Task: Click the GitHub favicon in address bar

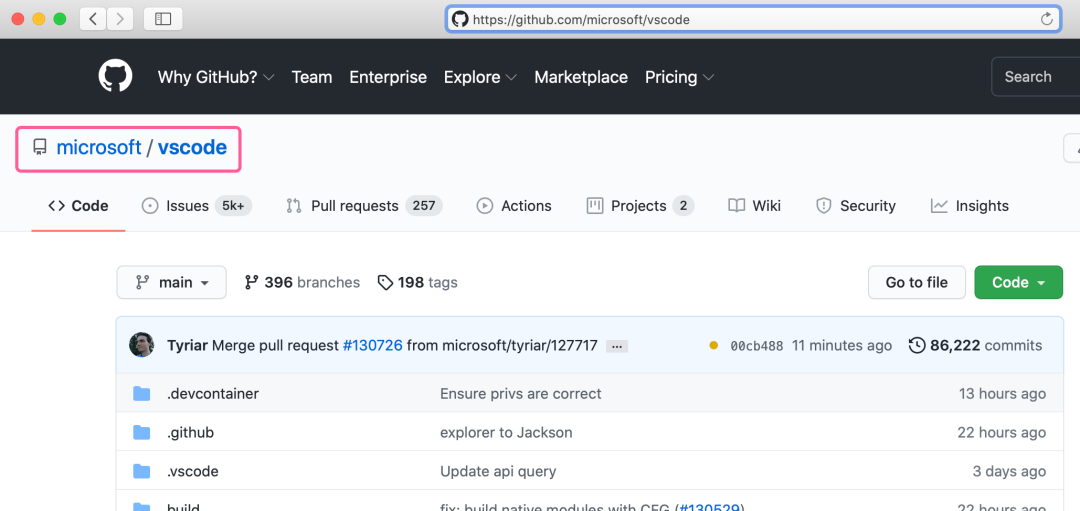Action: (x=459, y=19)
